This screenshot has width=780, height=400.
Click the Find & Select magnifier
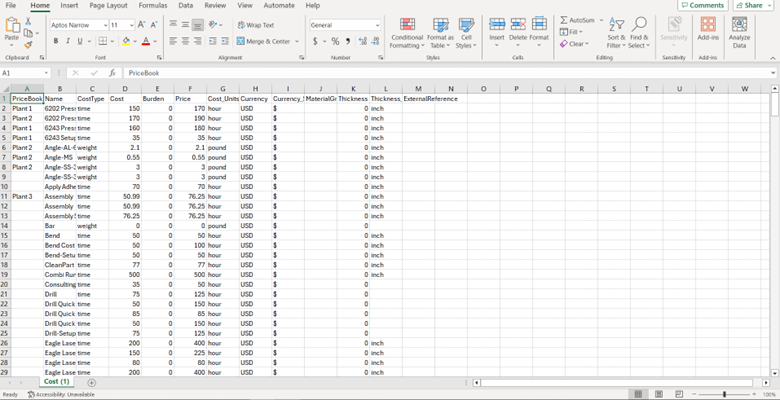coord(640,31)
